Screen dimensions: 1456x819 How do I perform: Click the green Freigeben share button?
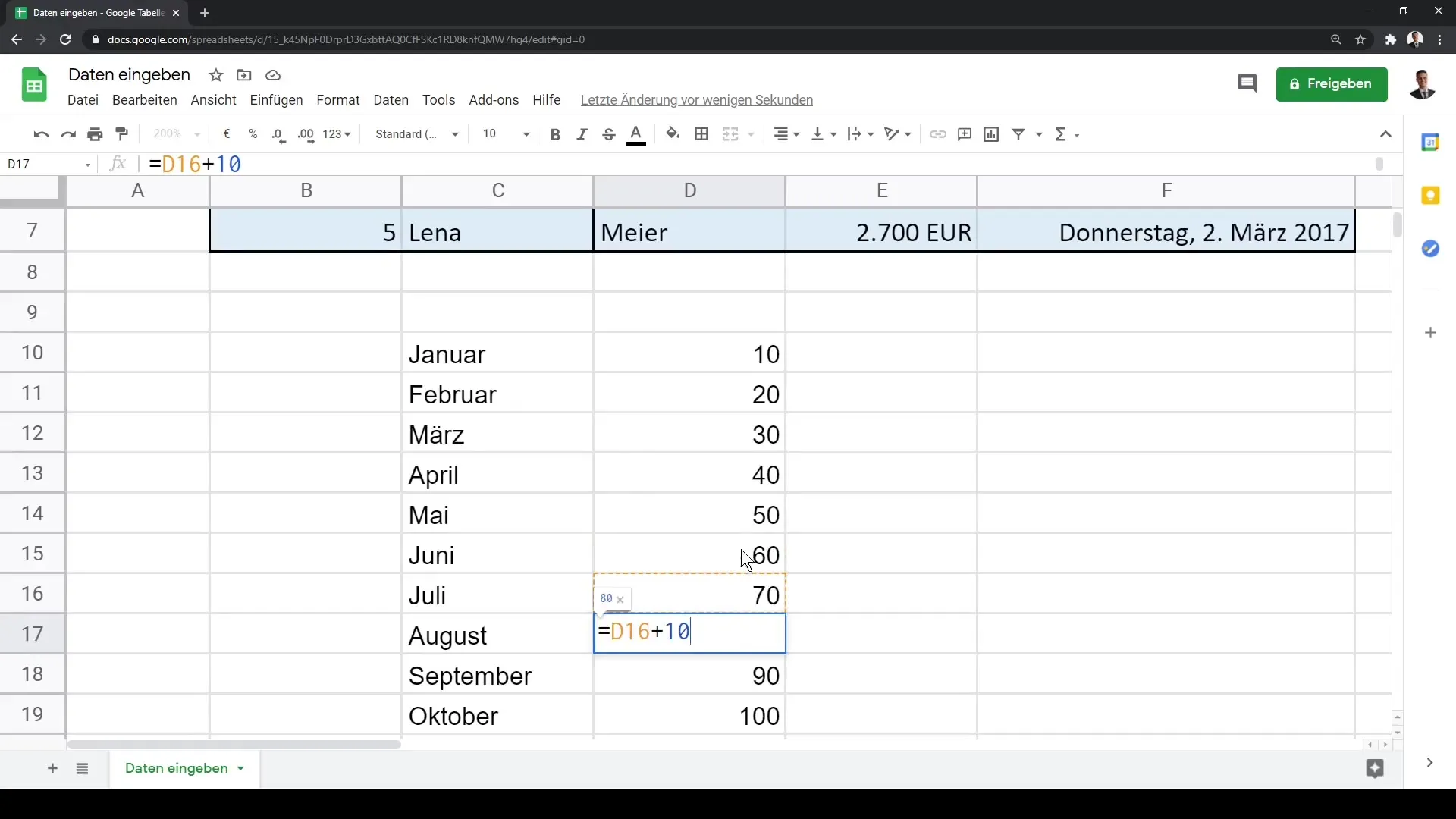click(x=1332, y=84)
